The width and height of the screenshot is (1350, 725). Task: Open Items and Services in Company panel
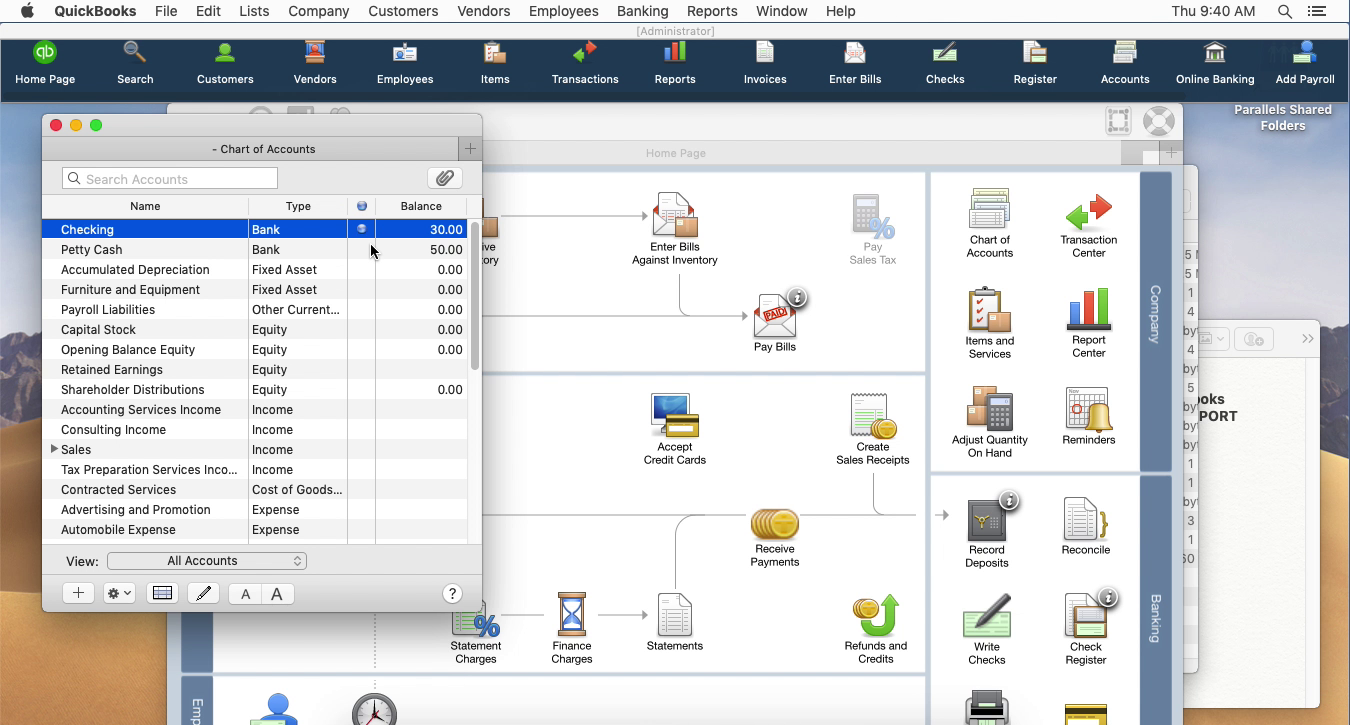click(990, 323)
